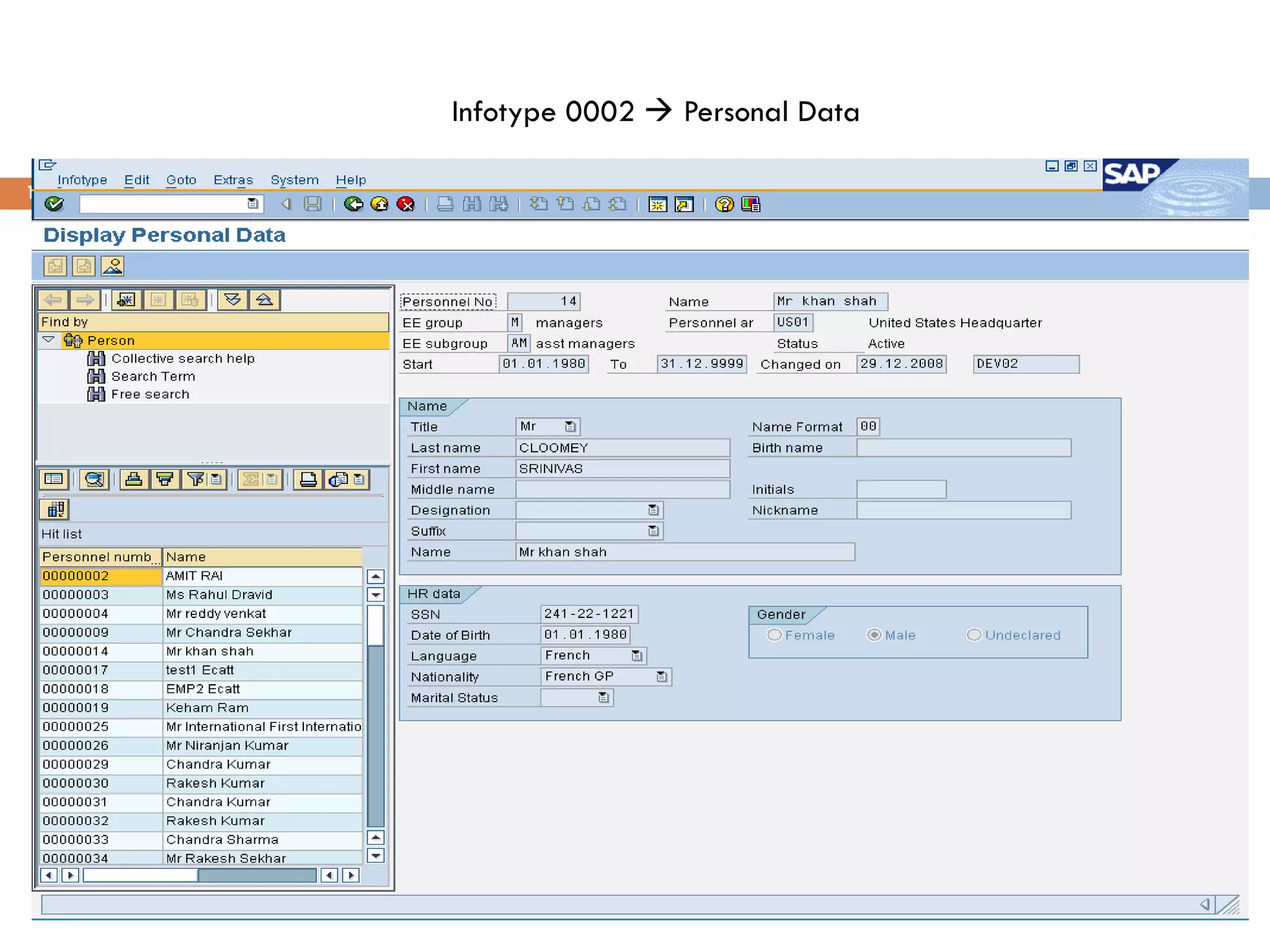Click the Set Filter funnel icon

pos(196,479)
